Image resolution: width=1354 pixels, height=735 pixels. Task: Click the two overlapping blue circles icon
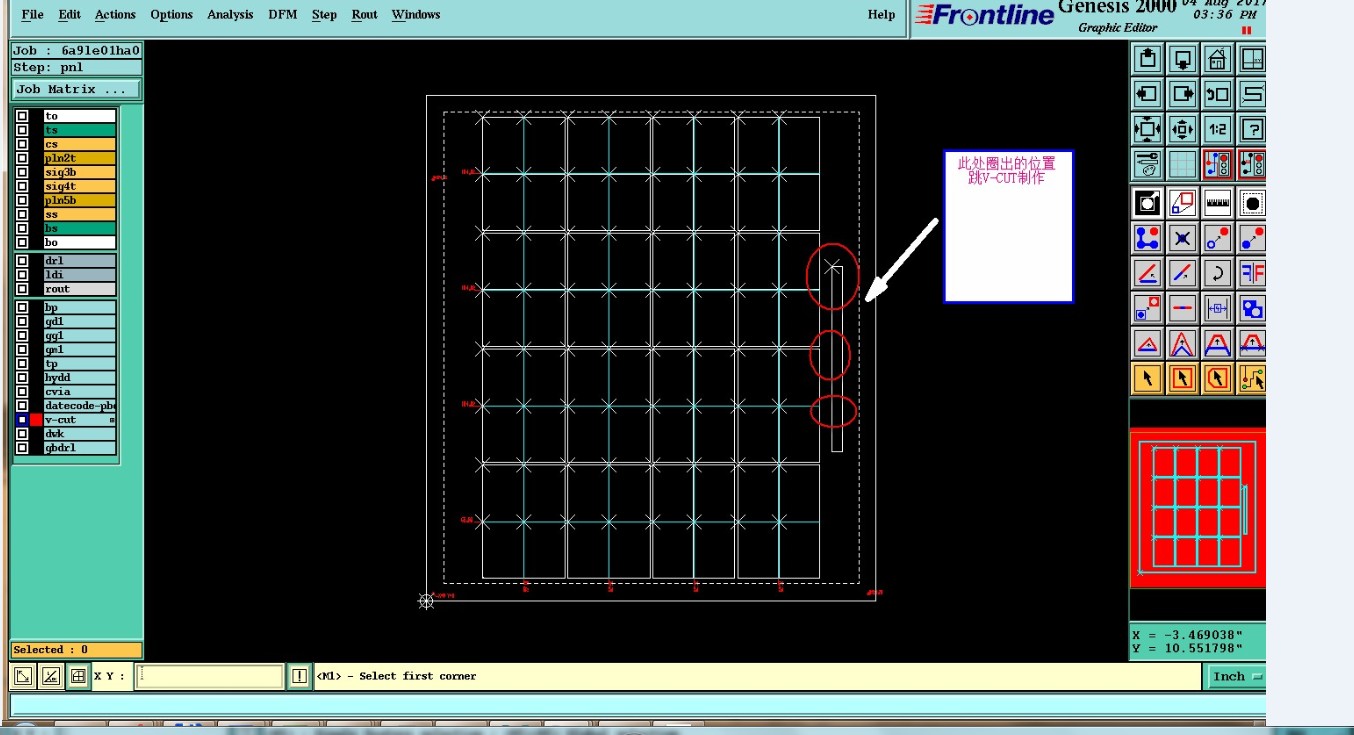[1251, 308]
